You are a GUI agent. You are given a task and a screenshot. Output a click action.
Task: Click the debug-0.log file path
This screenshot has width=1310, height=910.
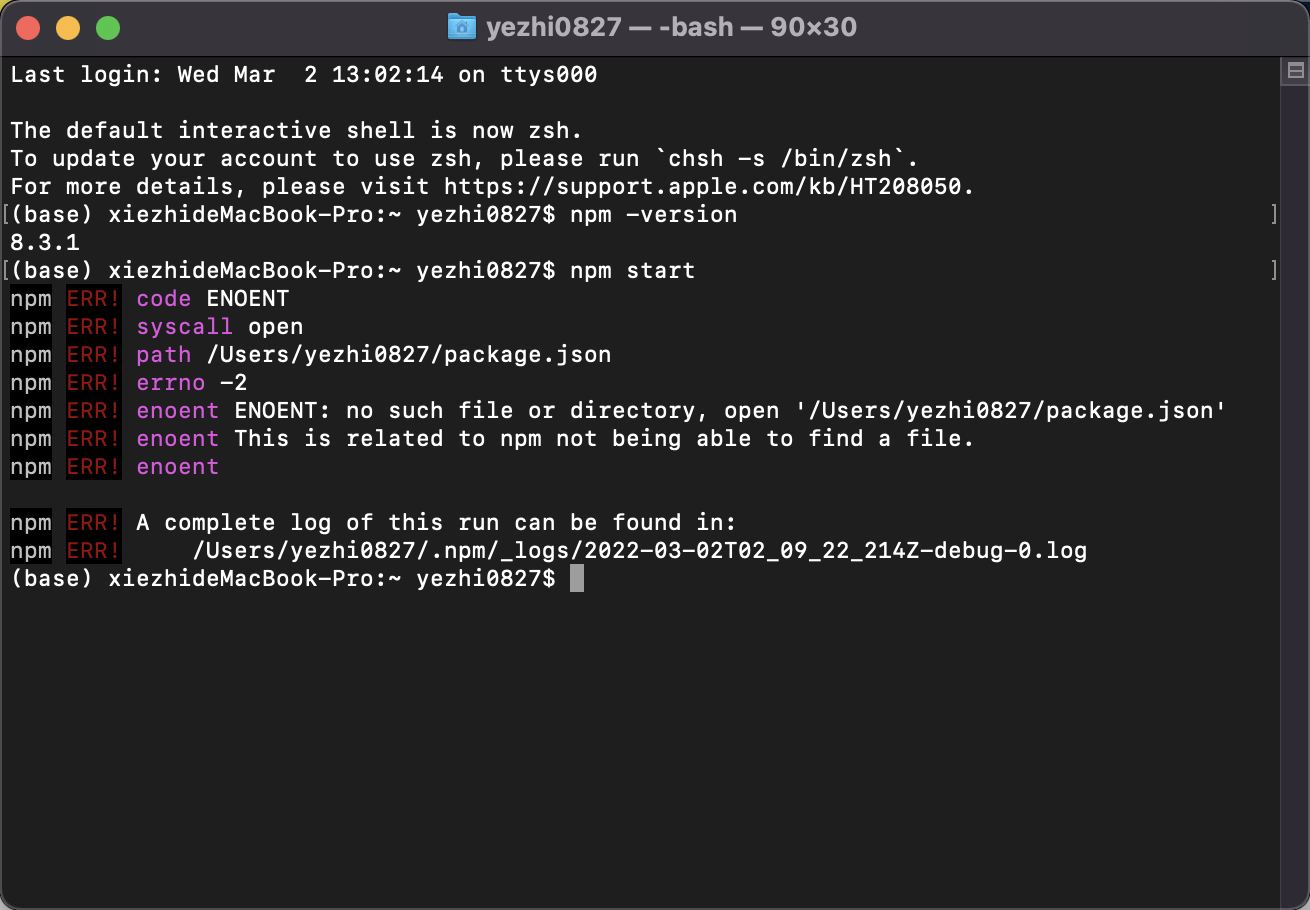tap(639, 550)
